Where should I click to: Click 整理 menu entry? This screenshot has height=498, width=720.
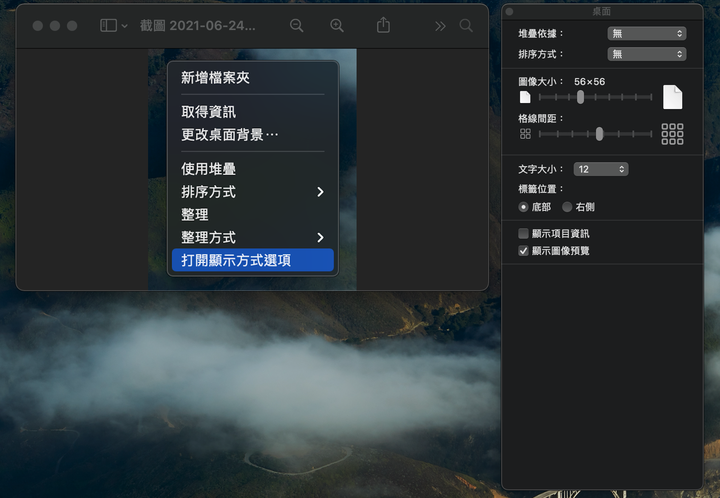tap(253, 214)
